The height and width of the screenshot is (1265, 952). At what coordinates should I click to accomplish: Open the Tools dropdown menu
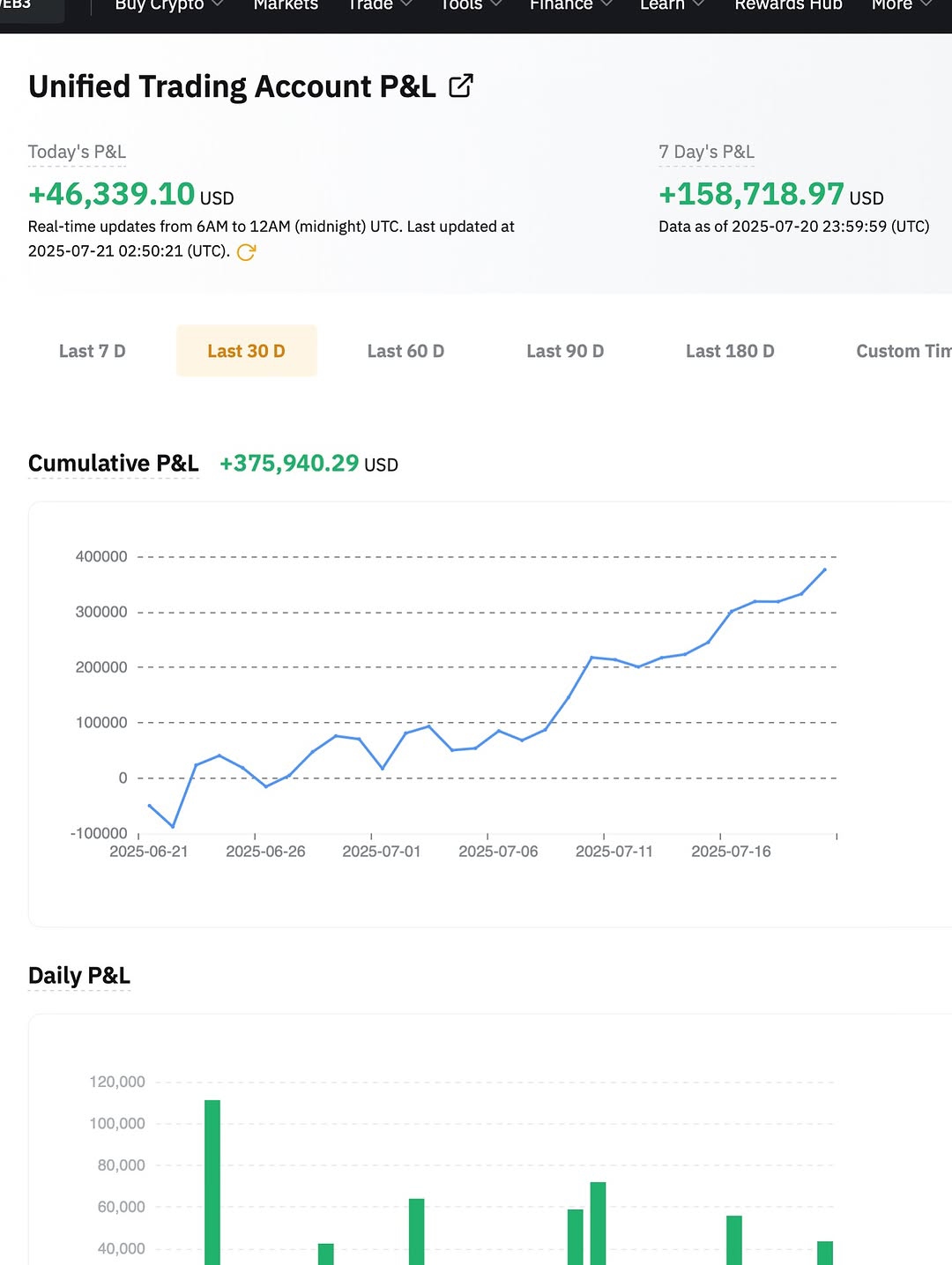tap(471, 5)
